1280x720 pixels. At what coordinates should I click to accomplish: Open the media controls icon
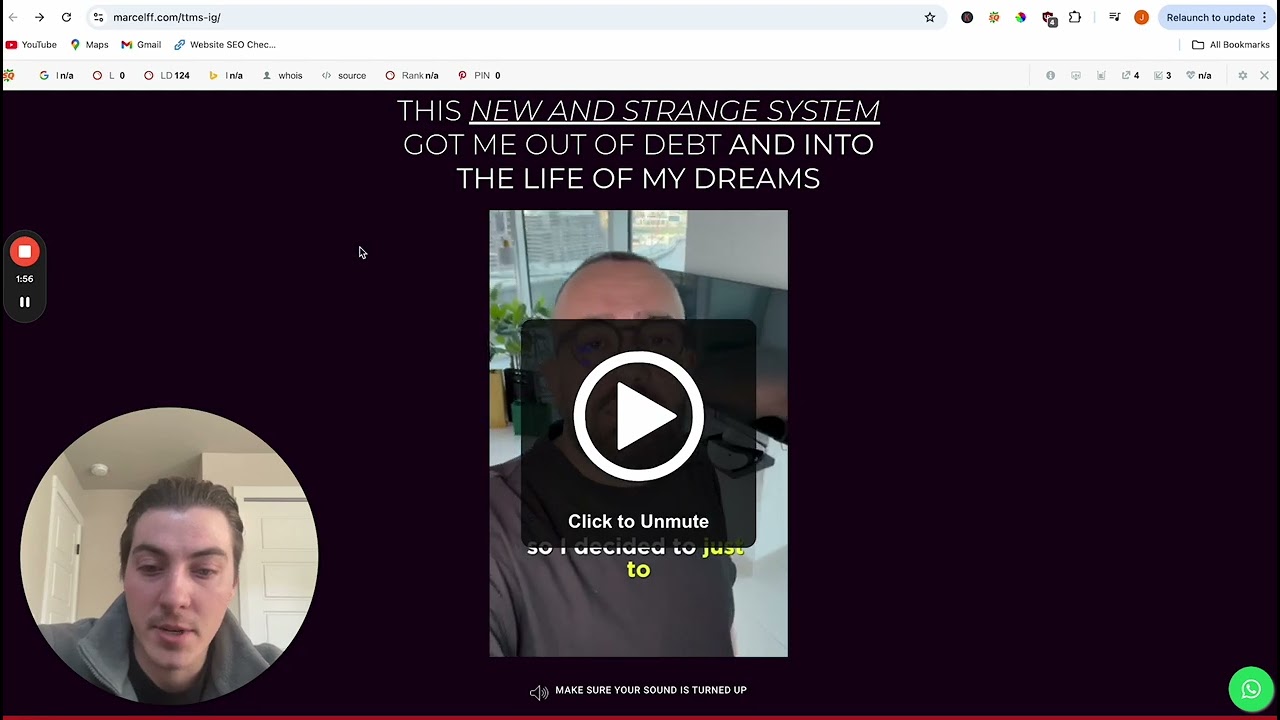(1115, 17)
